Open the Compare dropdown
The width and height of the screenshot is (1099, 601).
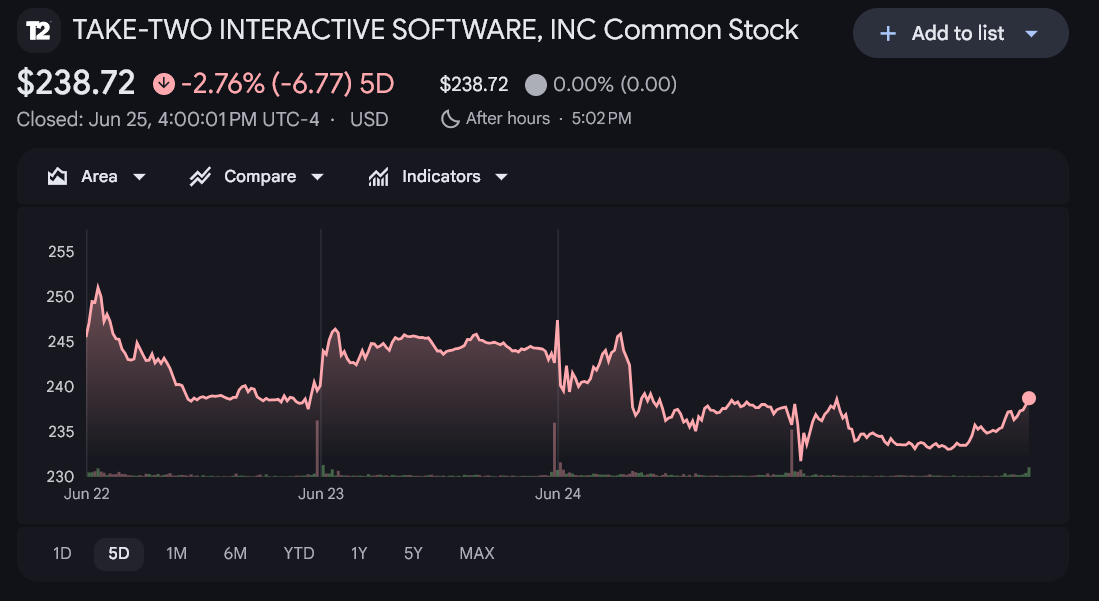318,177
